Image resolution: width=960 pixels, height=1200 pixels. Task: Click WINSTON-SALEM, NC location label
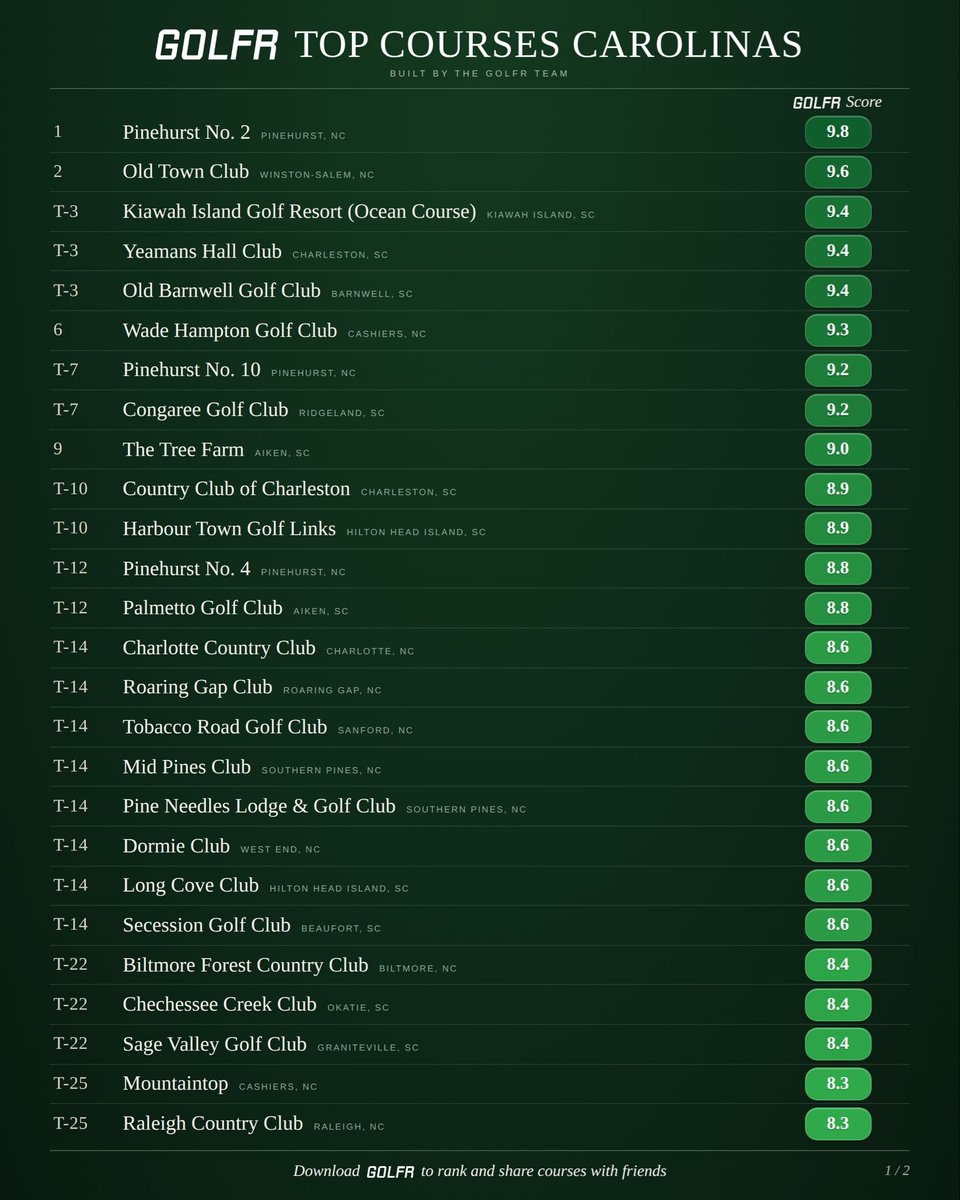tap(317, 175)
